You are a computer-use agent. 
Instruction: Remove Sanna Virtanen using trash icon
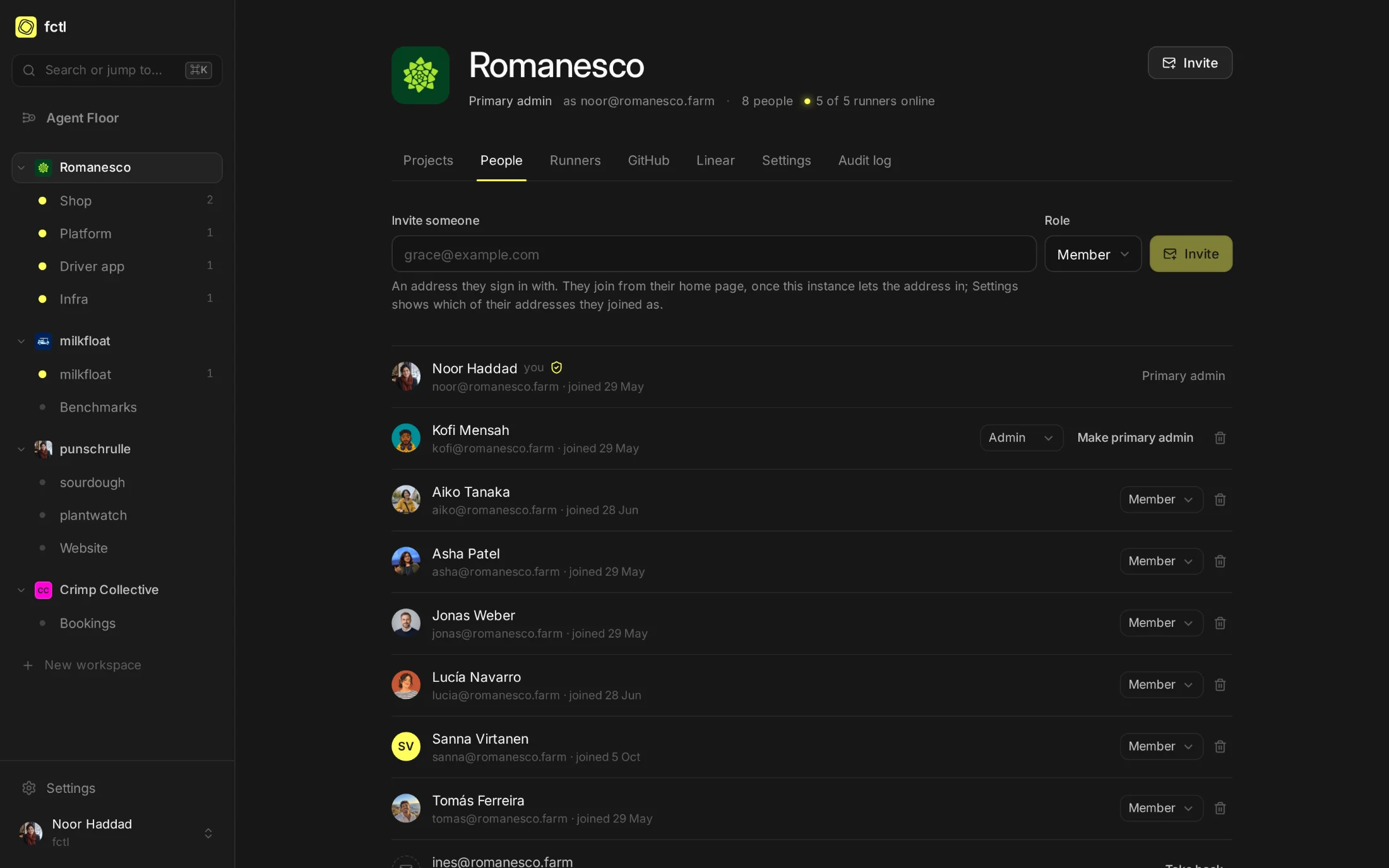coord(1220,747)
